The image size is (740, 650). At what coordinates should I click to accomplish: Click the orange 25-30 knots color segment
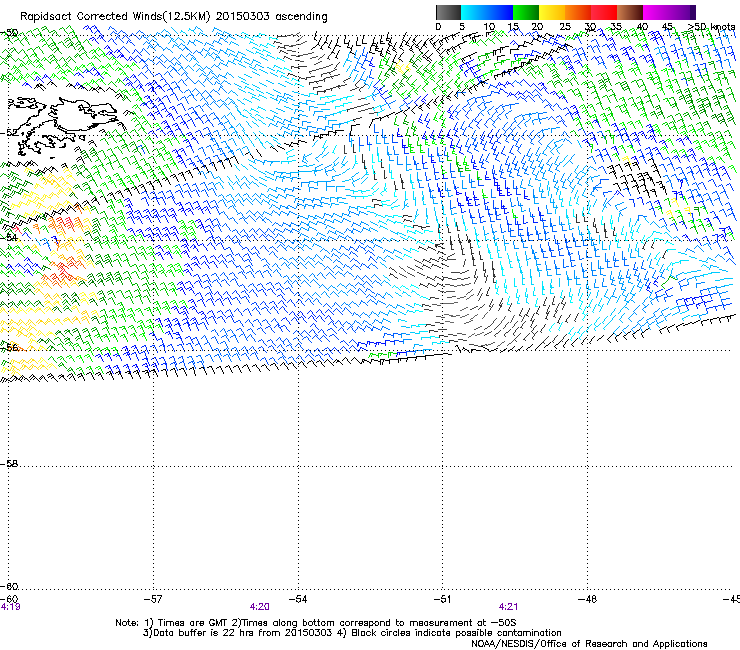(x=578, y=12)
